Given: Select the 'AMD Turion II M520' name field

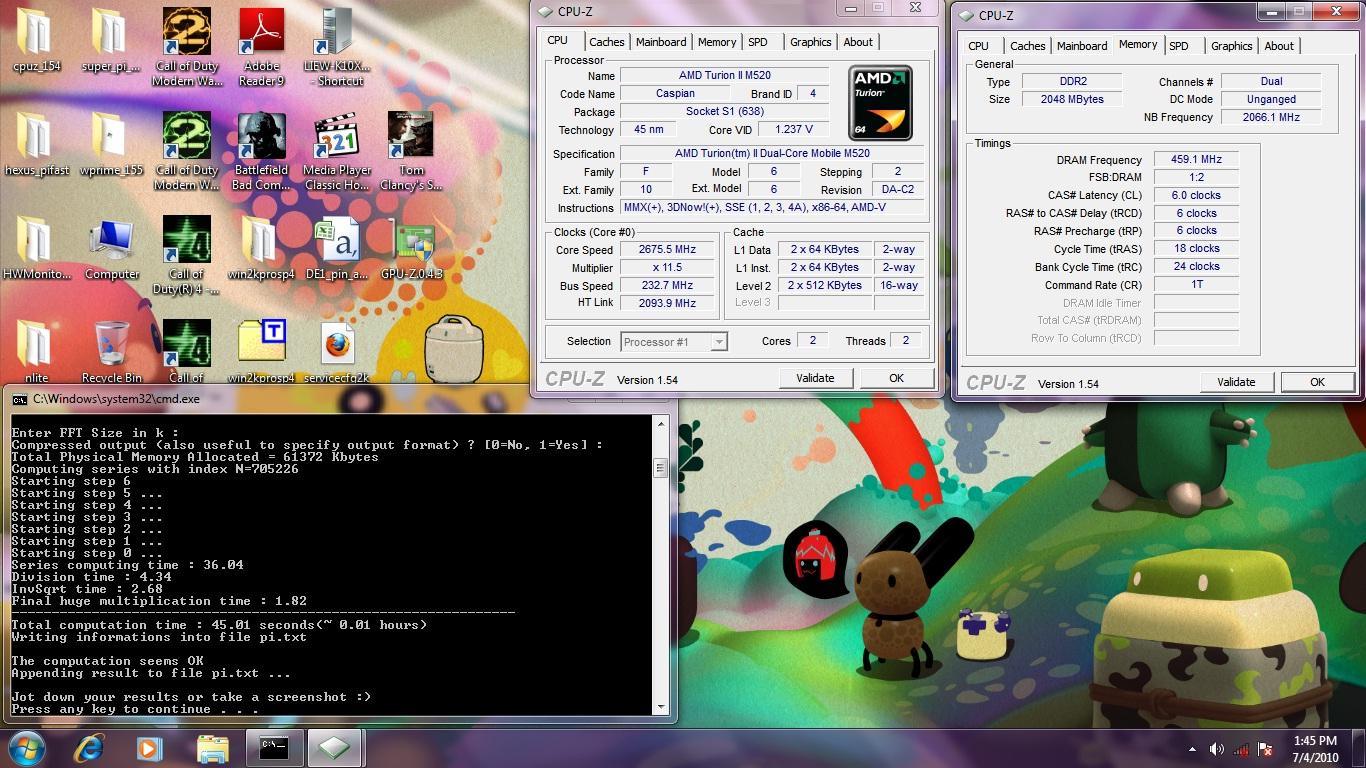Looking at the screenshot, I should point(724,76).
